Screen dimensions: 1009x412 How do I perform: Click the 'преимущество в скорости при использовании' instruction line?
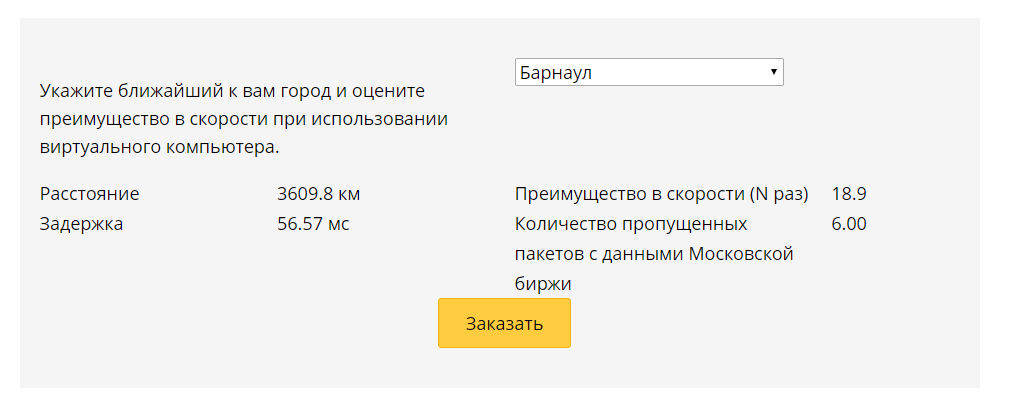coord(243,119)
